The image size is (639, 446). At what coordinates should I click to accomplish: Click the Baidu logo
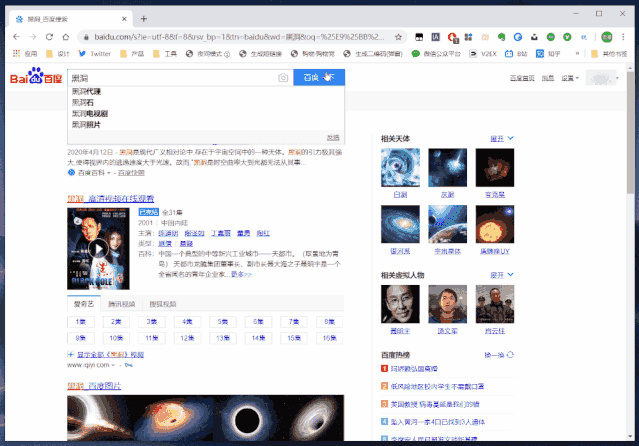click(x=36, y=76)
